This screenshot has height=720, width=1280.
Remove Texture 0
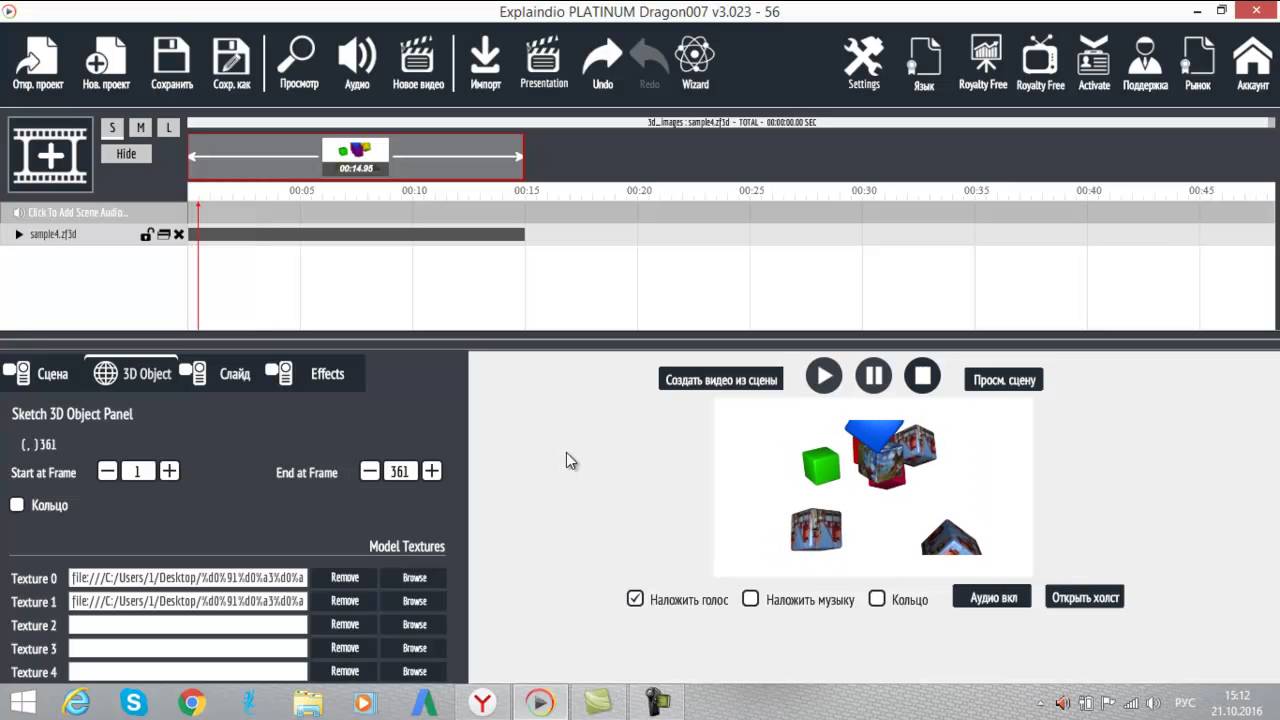coord(345,578)
